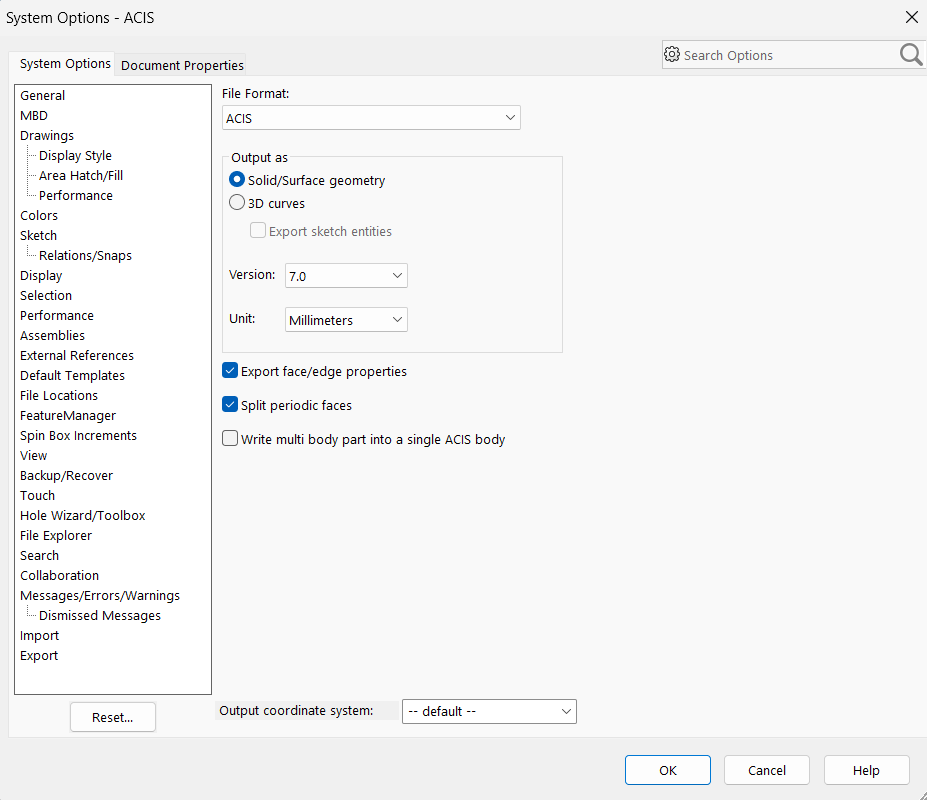Select Backup/Recover item
The width and height of the screenshot is (927, 800).
(x=66, y=475)
